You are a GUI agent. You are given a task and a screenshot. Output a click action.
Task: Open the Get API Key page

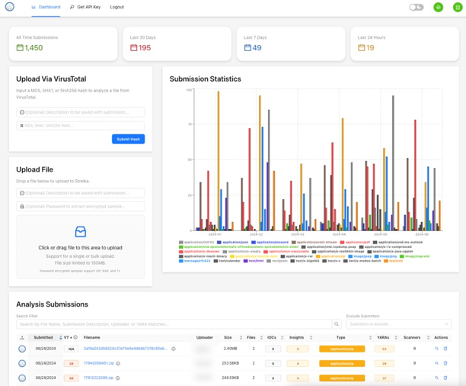(x=85, y=7)
